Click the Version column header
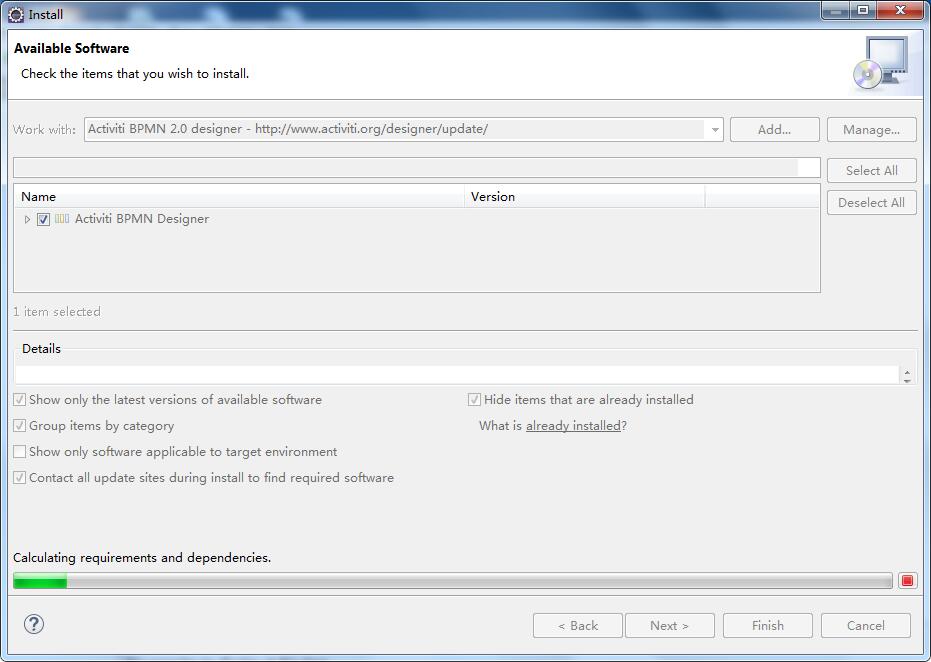The image size is (931, 662). coord(585,197)
